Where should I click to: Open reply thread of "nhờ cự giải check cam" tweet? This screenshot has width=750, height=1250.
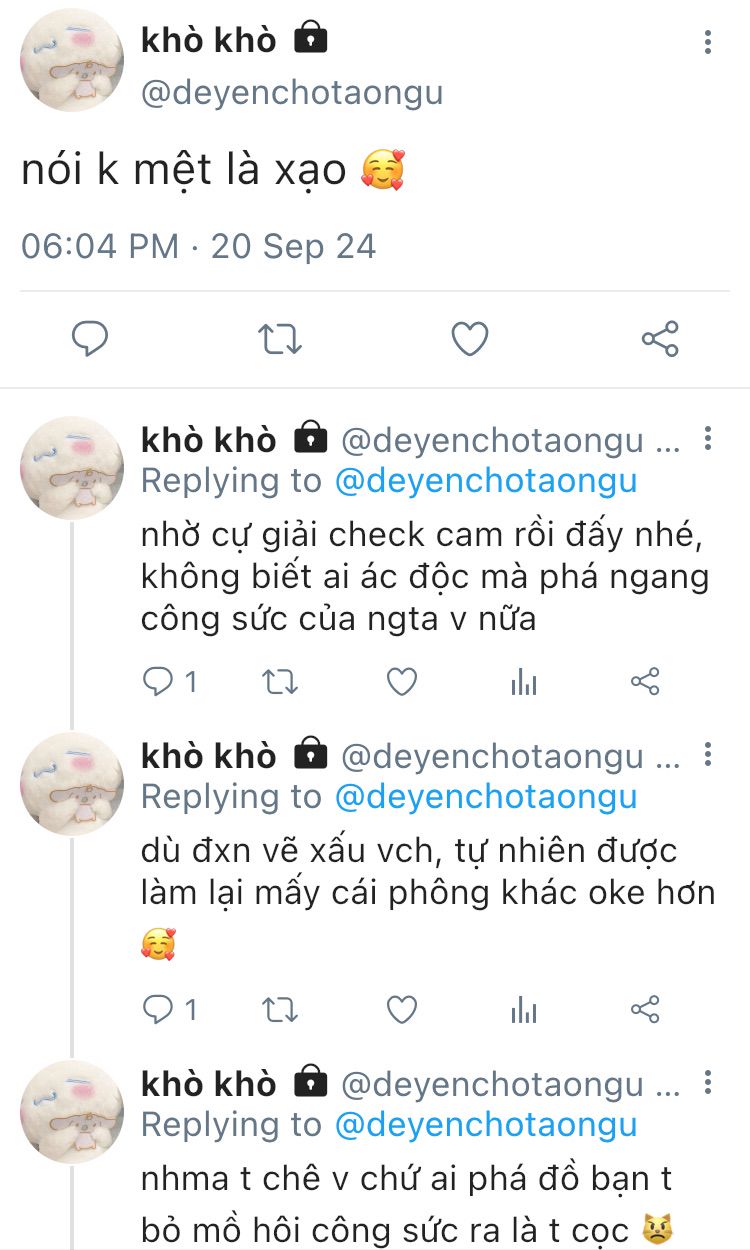coord(158,682)
